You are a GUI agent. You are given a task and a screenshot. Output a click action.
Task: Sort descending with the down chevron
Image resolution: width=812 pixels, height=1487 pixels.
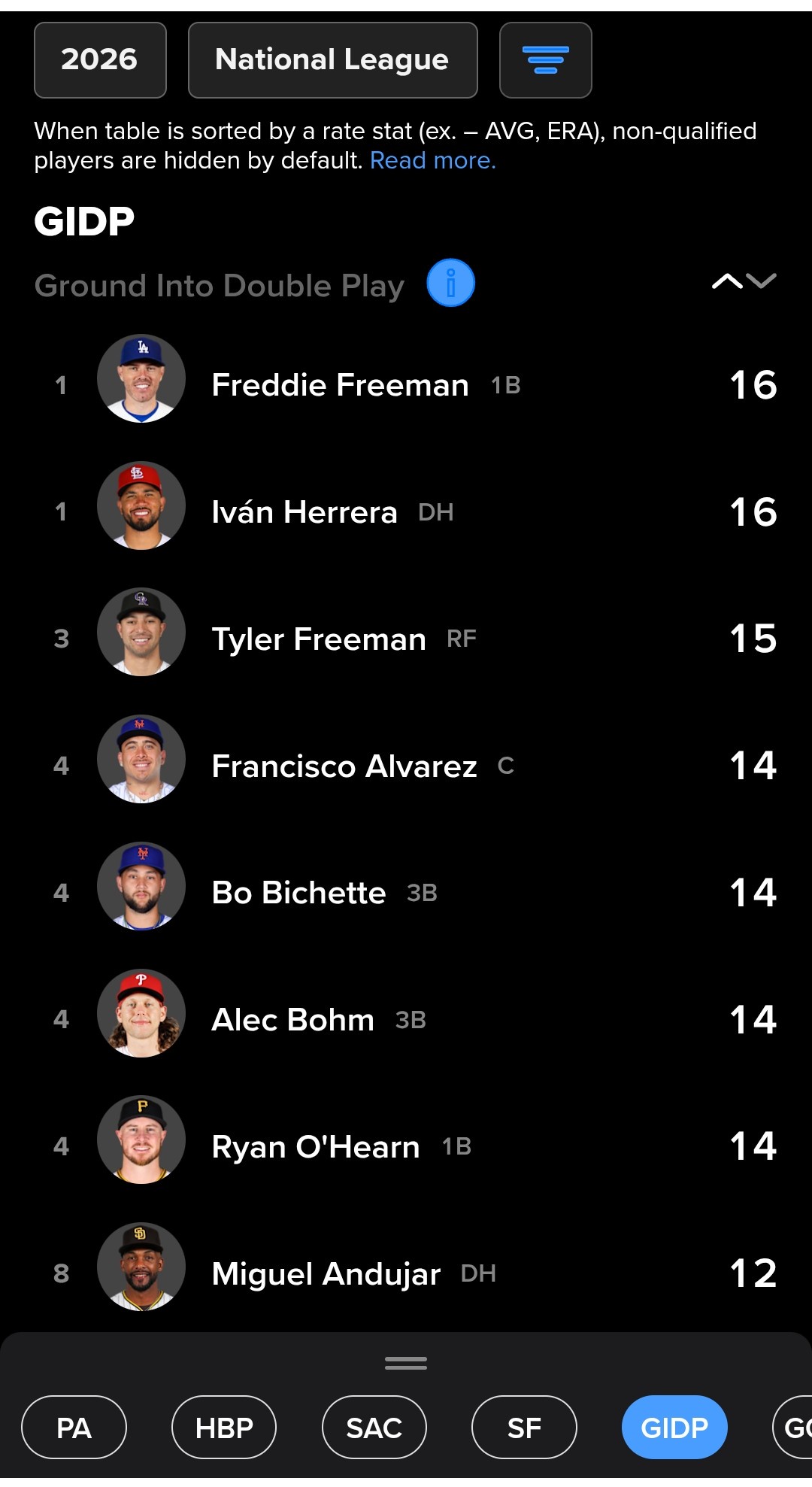(x=762, y=281)
